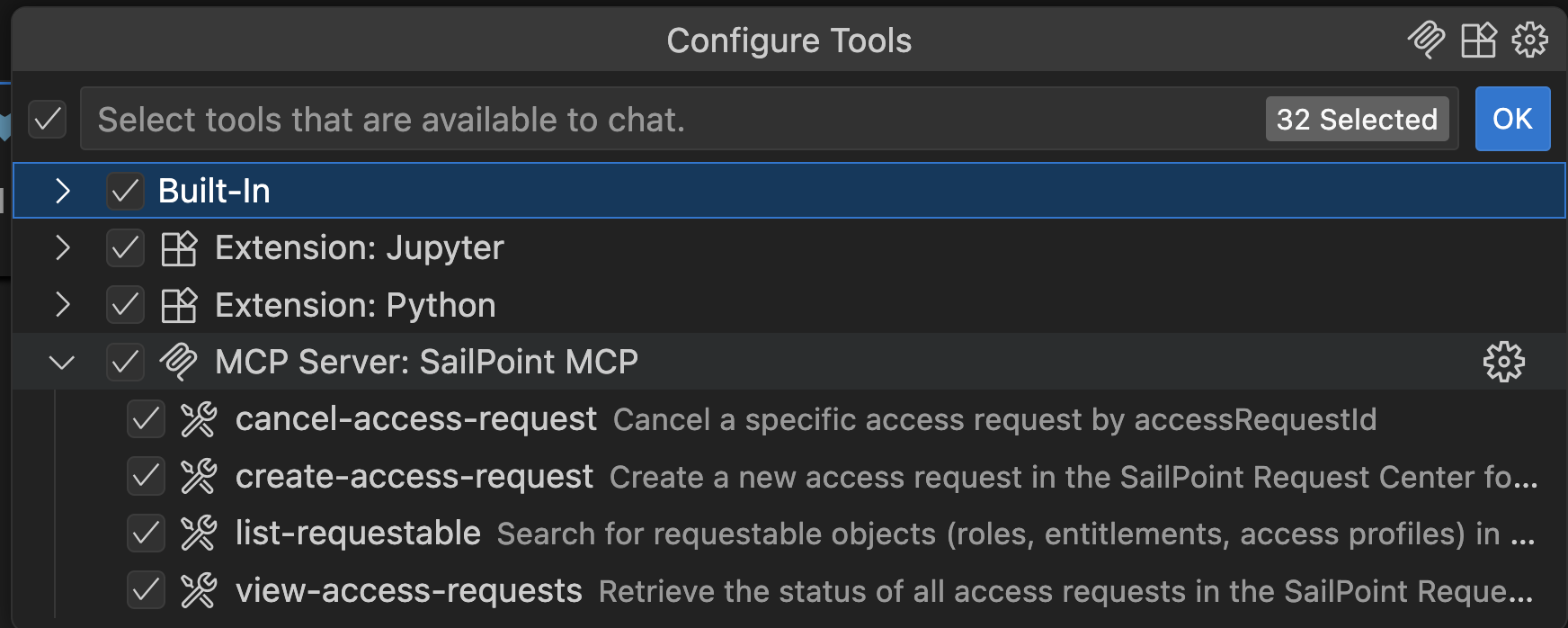Click the gear on the SailPoint MCP row
The width and height of the screenshot is (1568, 628).
tap(1504, 361)
